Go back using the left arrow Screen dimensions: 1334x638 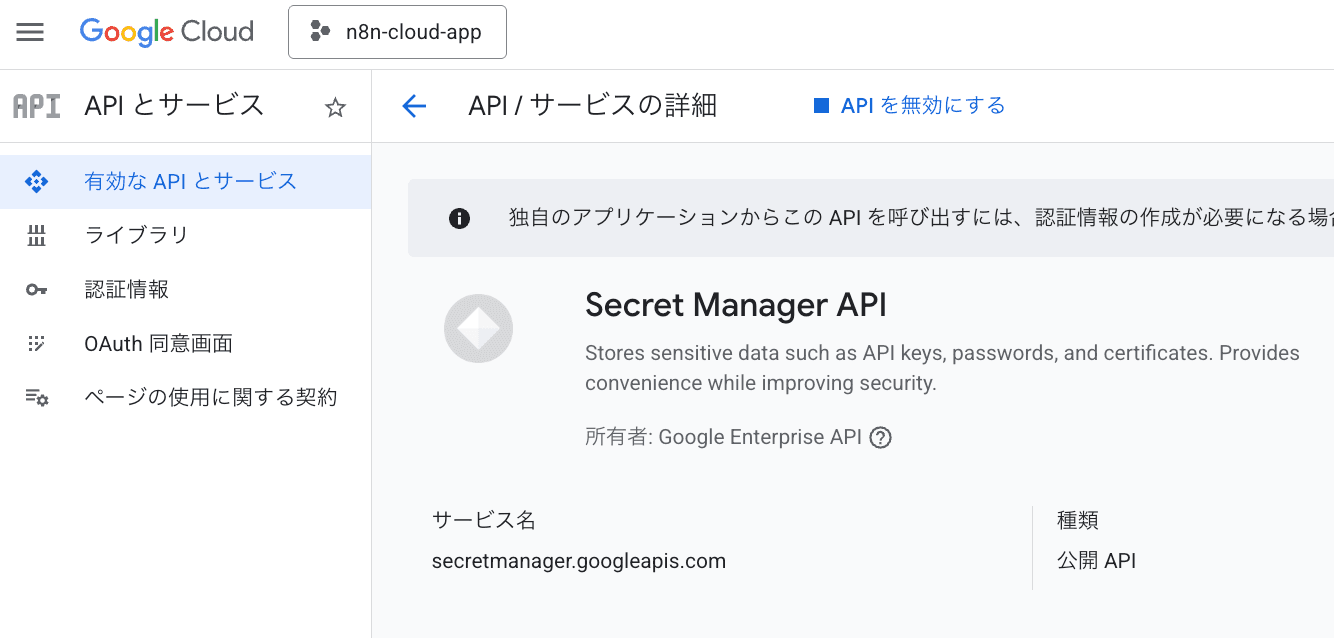(x=413, y=106)
